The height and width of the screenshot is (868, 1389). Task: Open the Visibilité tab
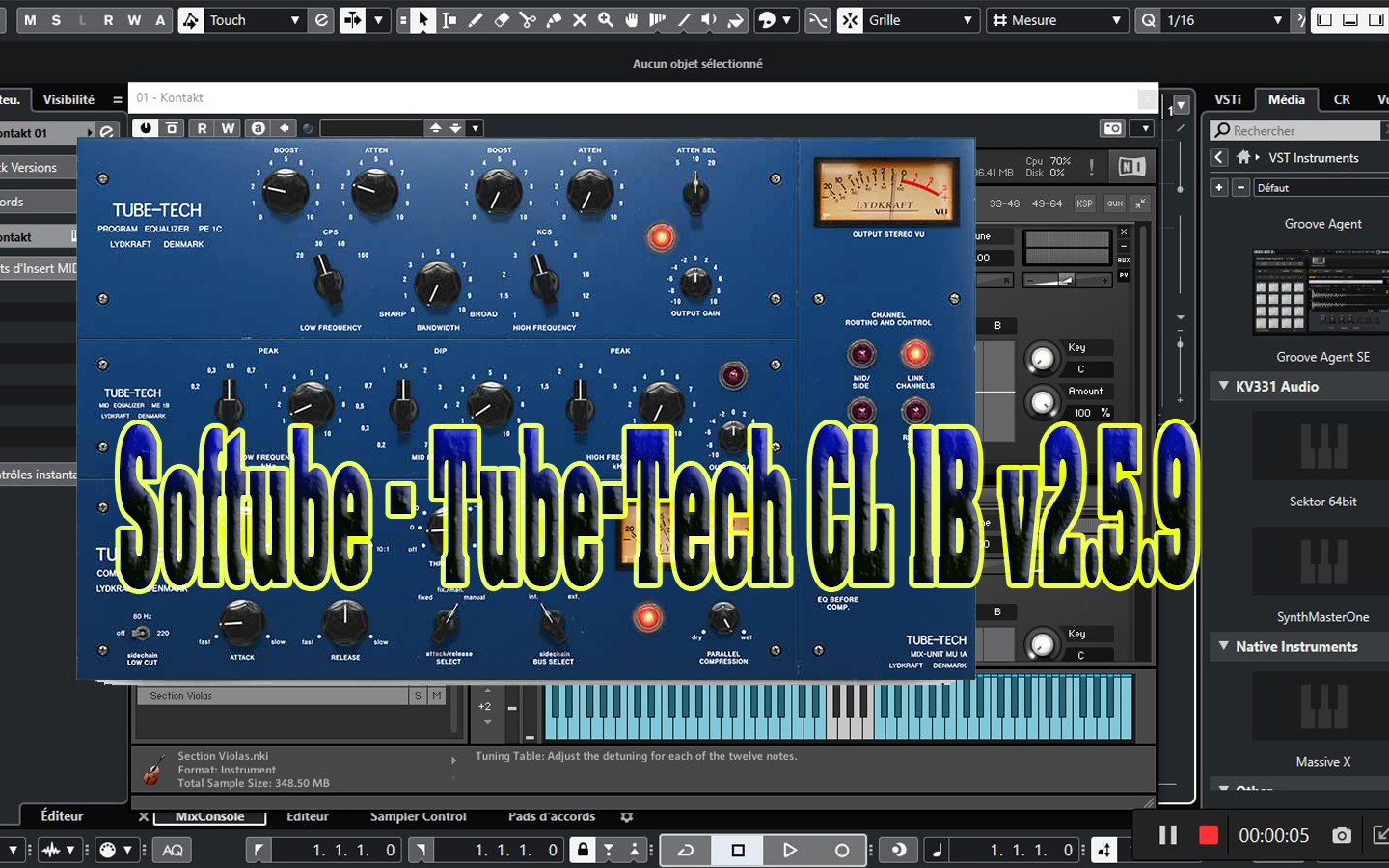[68, 99]
